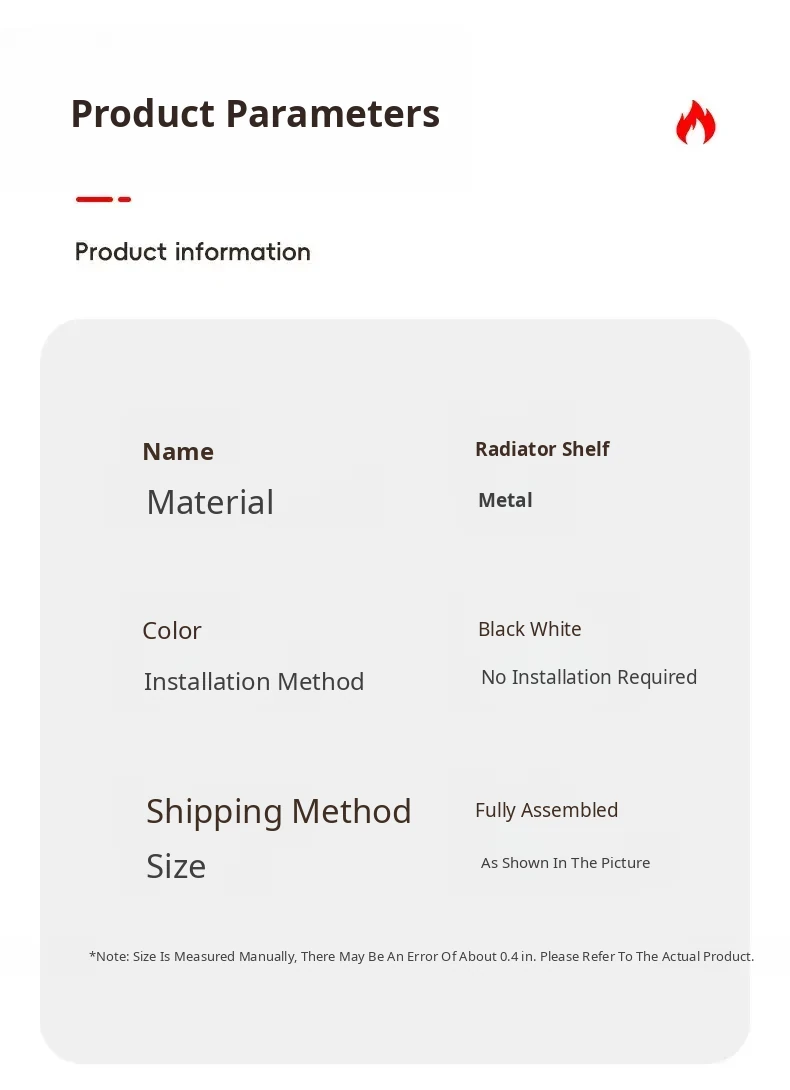Select the Radiator Shelf value
This screenshot has width=790, height=1090.
point(542,449)
